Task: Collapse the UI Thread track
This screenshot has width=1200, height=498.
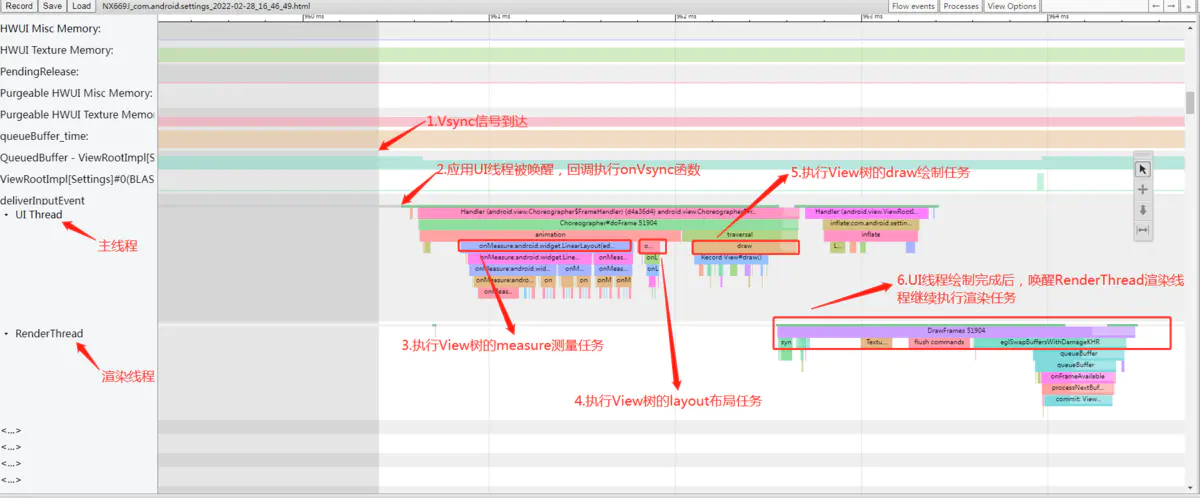Action: click(8, 215)
